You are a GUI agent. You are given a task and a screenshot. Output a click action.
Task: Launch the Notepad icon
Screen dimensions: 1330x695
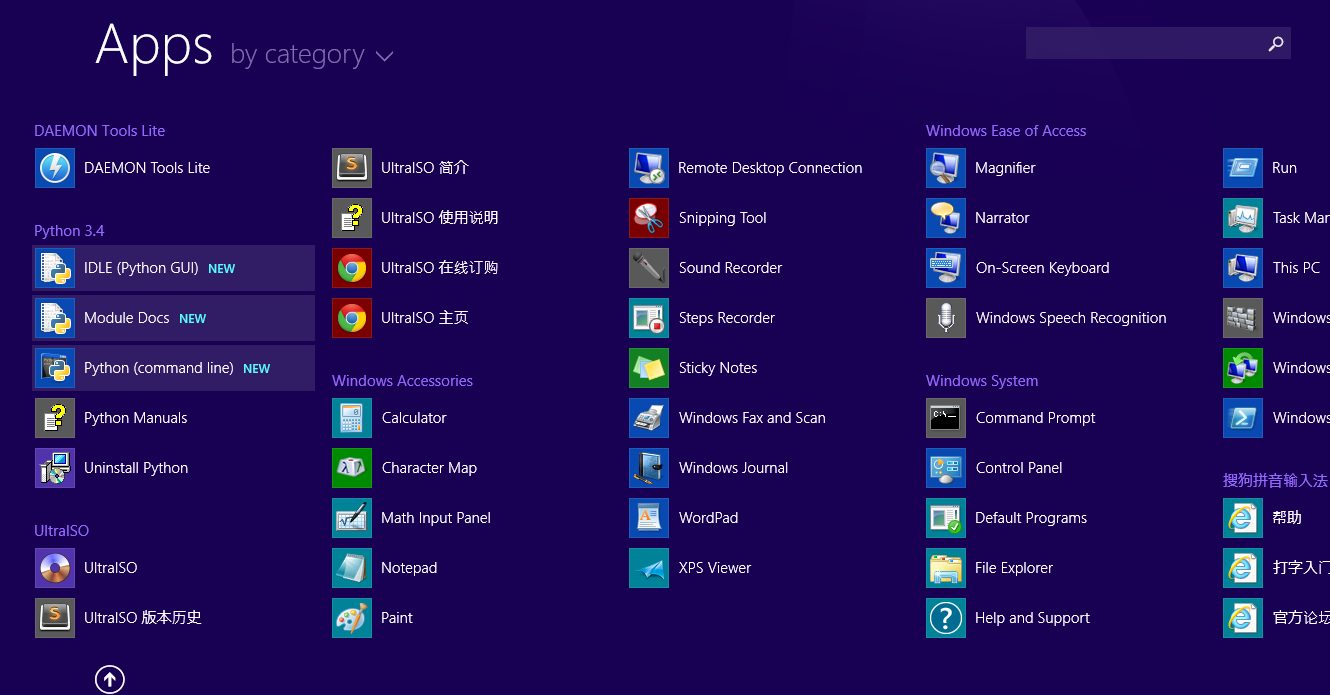point(352,568)
